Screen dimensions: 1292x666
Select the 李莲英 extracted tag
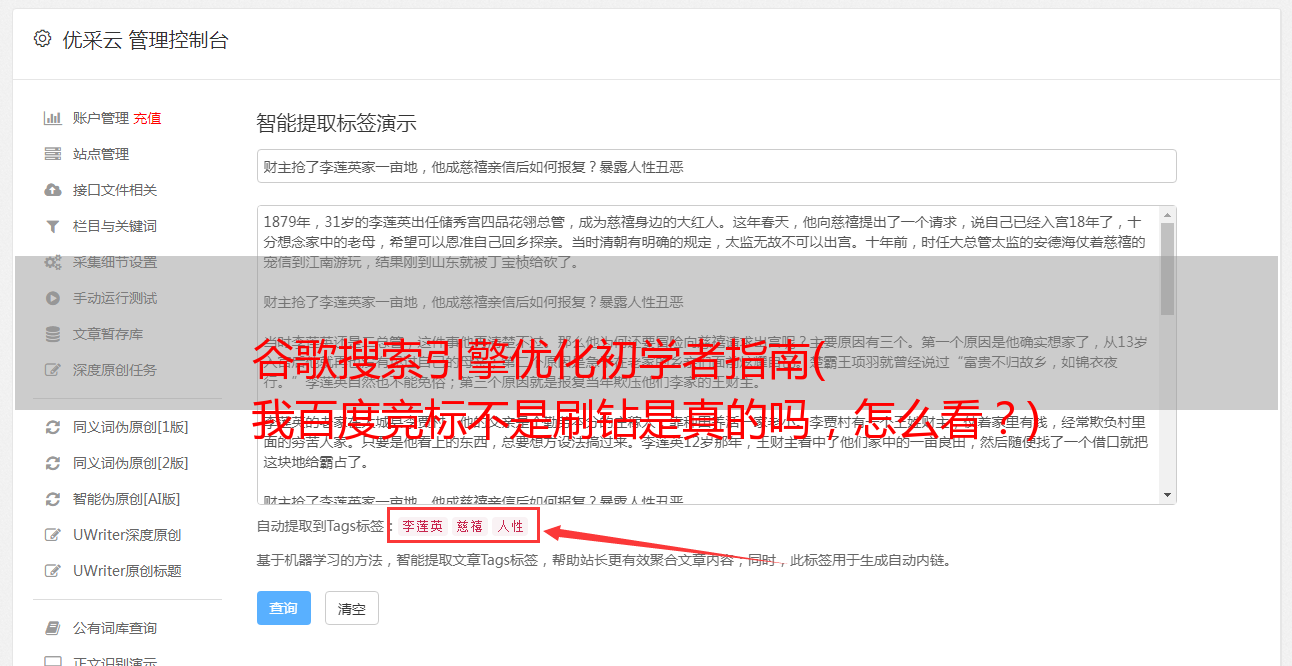point(422,526)
